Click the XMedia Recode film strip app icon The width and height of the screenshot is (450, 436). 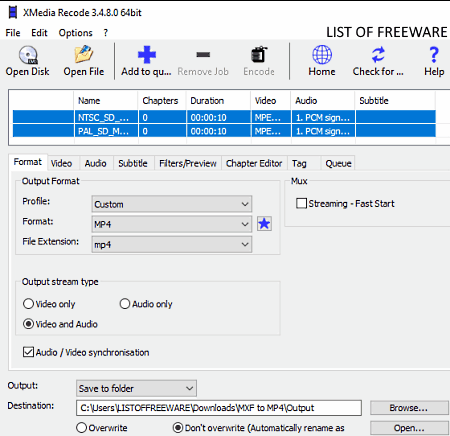click(13, 12)
